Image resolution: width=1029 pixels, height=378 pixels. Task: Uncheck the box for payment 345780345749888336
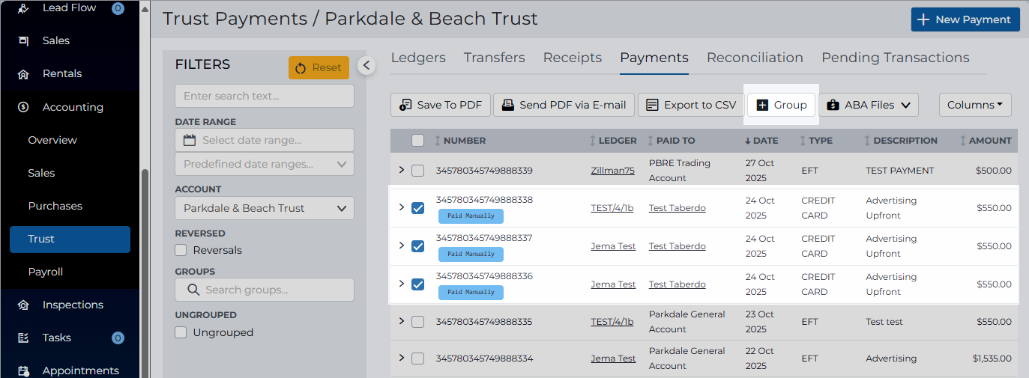pyautogui.click(x=417, y=284)
